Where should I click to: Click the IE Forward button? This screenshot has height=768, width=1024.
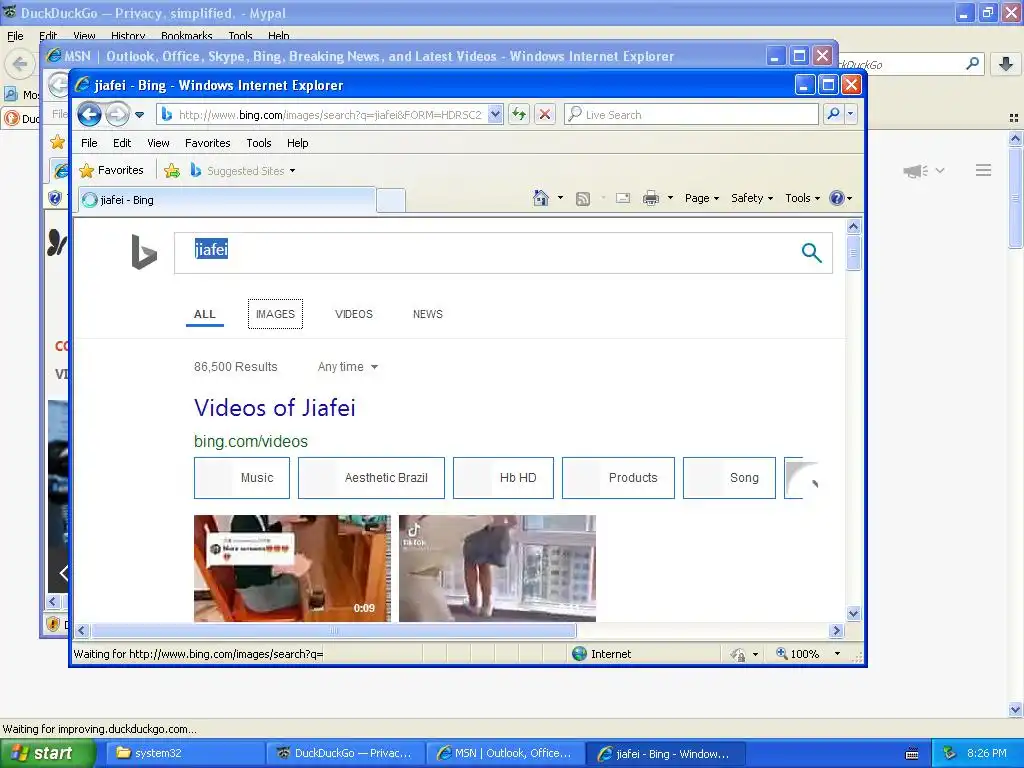pyautogui.click(x=117, y=115)
